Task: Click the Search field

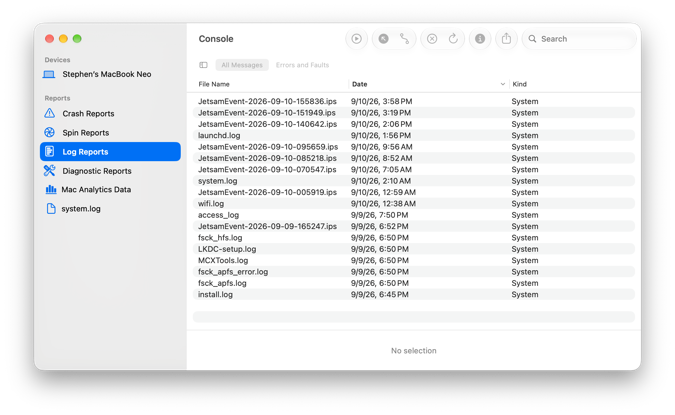Action: point(579,39)
